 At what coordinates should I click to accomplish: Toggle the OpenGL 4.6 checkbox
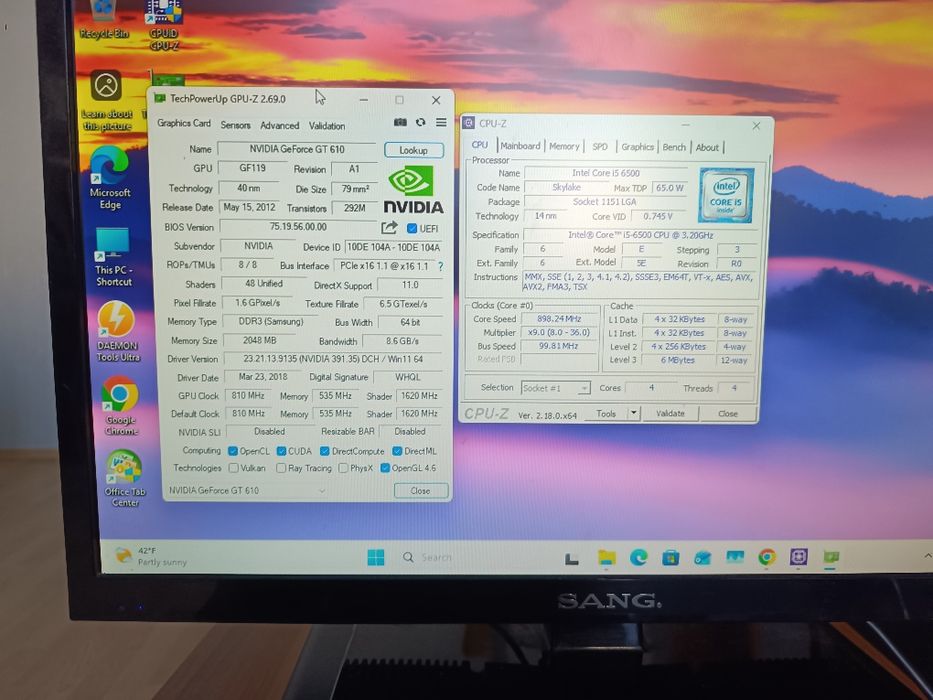point(385,468)
